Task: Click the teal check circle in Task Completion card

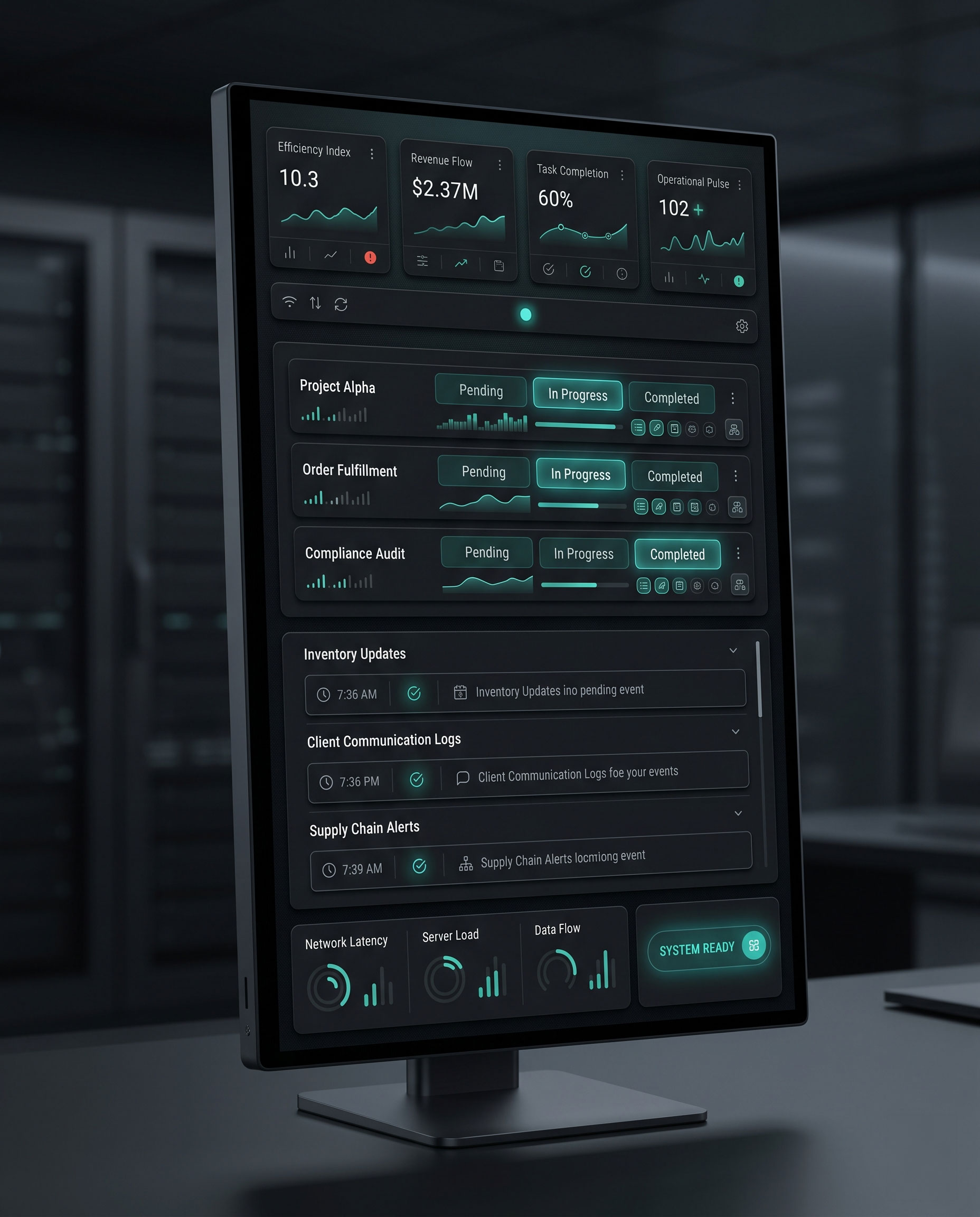Action: (x=586, y=272)
